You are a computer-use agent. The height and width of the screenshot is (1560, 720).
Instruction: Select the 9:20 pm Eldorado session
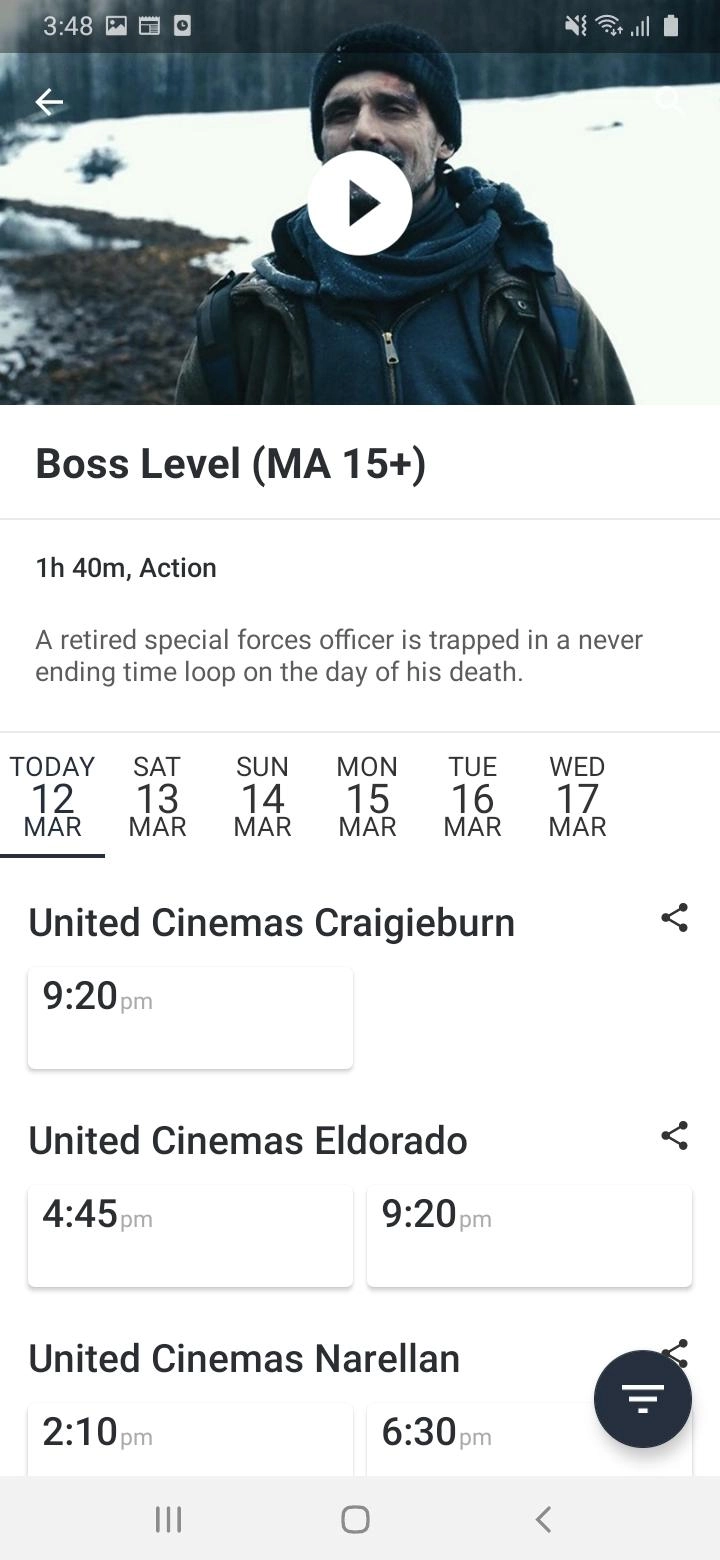pyautogui.click(x=529, y=1235)
